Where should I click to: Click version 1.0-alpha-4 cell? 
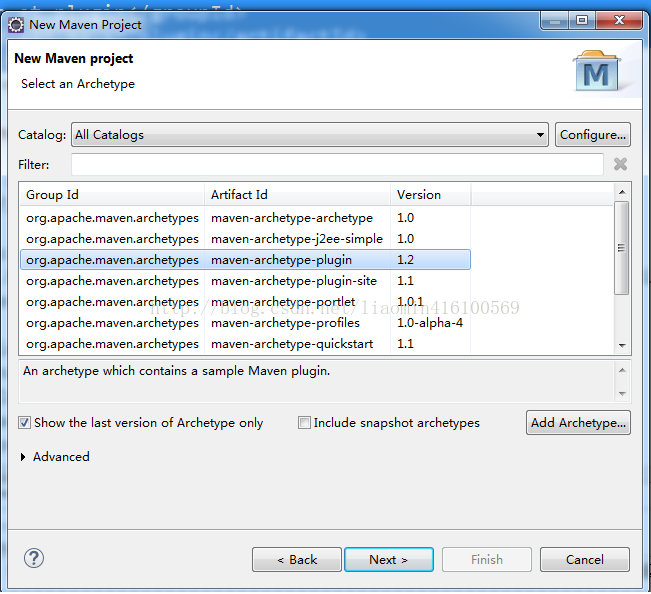pyautogui.click(x=430, y=323)
